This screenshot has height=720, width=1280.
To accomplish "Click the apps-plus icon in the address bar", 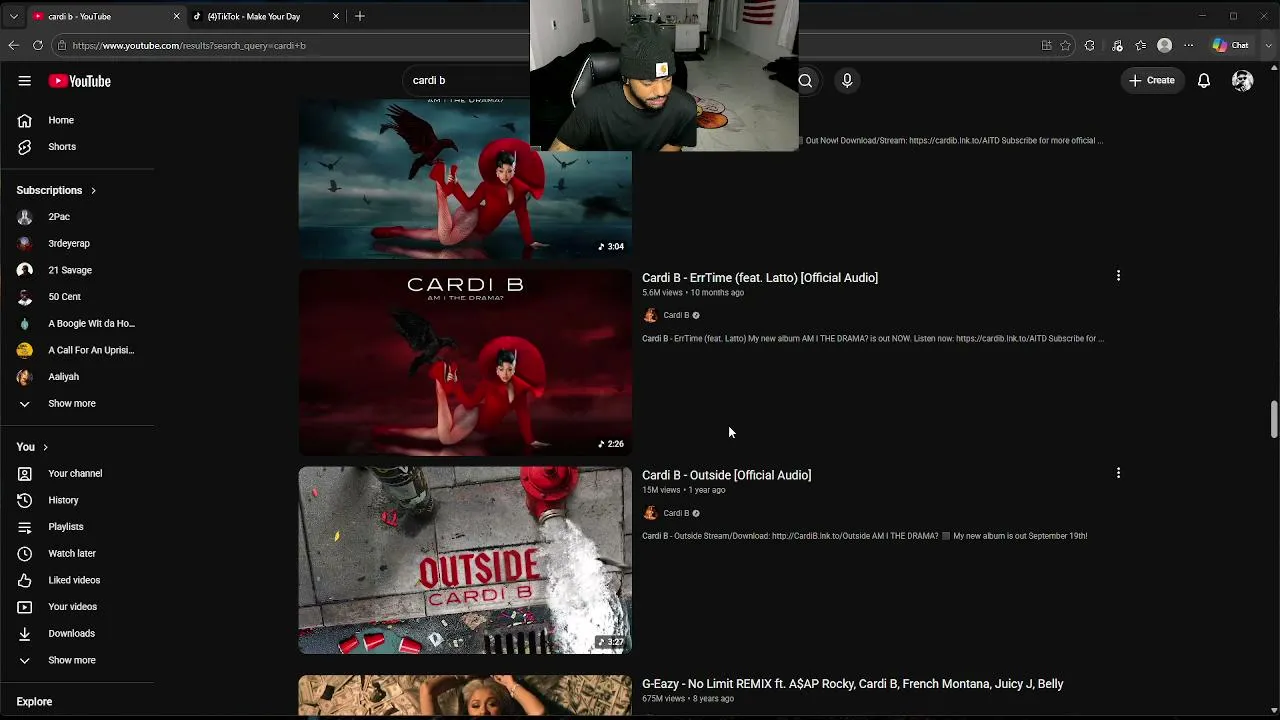I will click(x=1046, y=45).
